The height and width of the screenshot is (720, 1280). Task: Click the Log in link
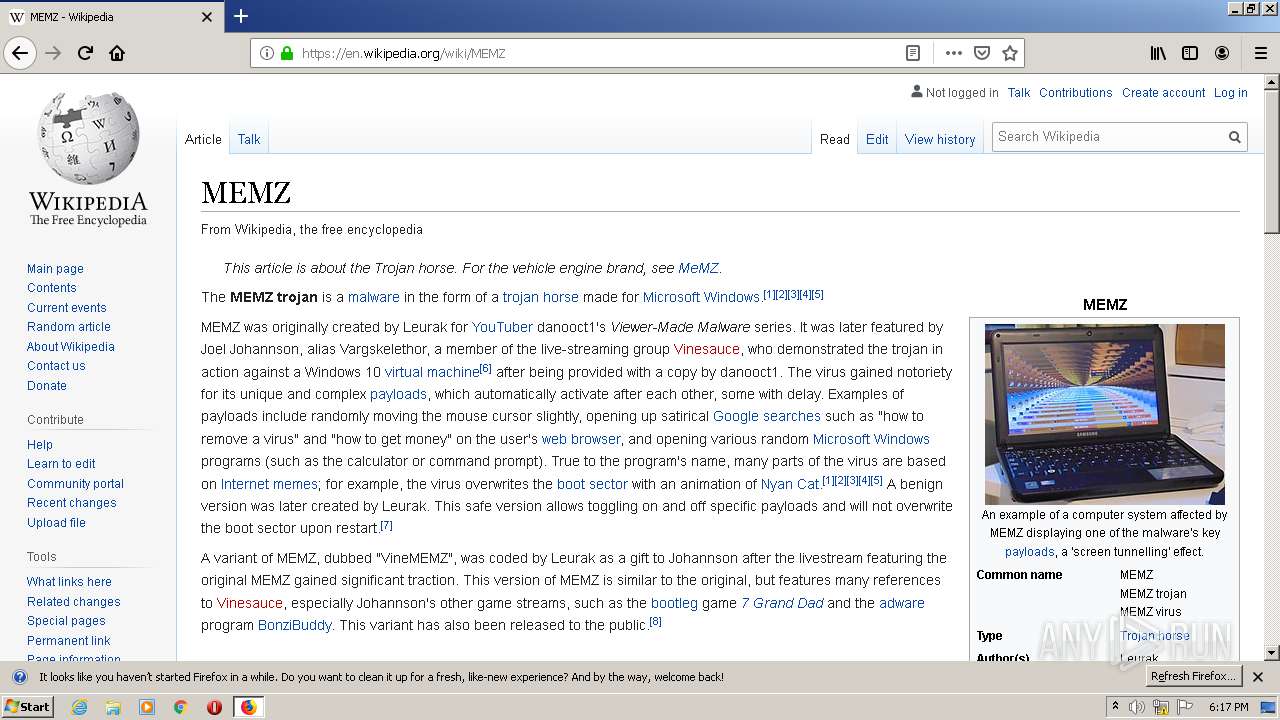click(1230, 92)
